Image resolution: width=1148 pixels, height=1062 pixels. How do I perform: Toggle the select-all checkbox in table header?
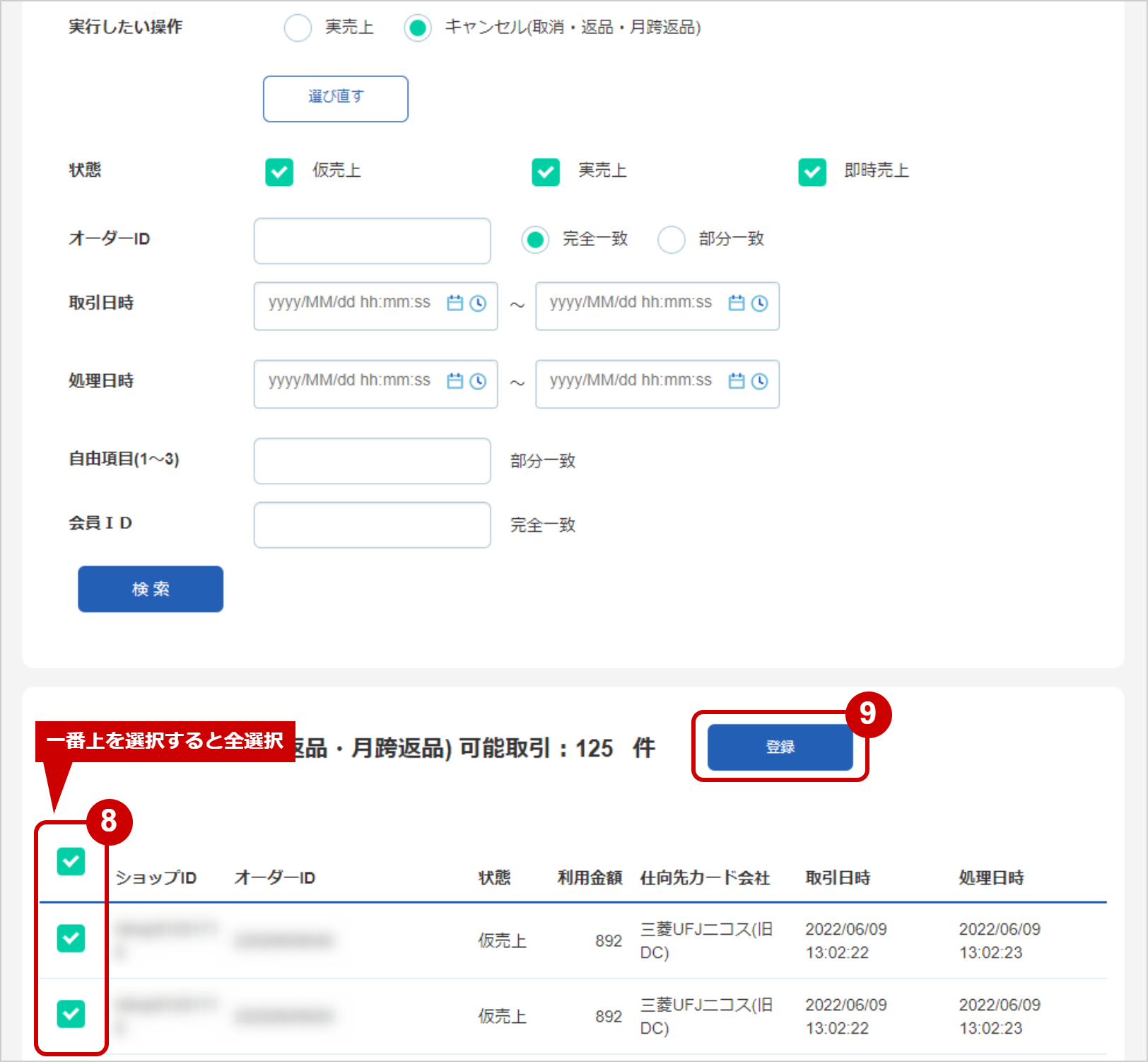pos(71,861)
